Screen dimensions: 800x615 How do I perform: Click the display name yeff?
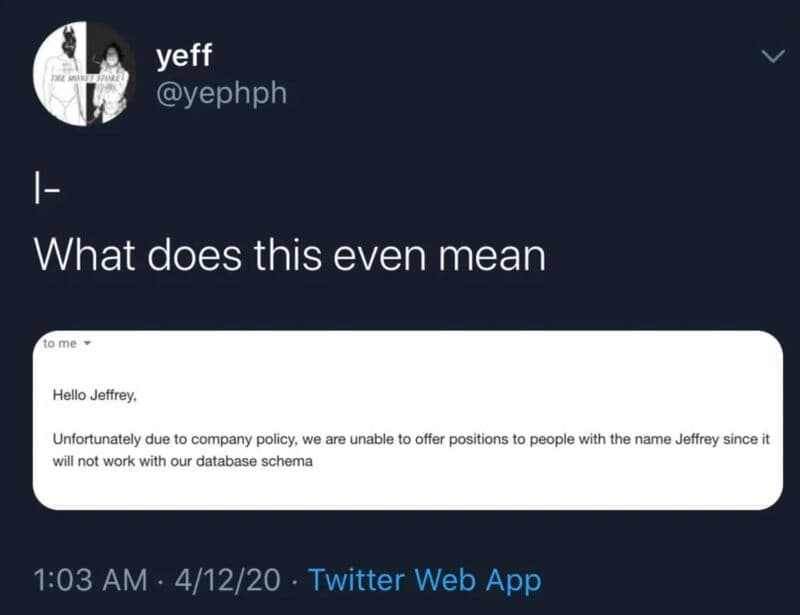pos(184,56)
